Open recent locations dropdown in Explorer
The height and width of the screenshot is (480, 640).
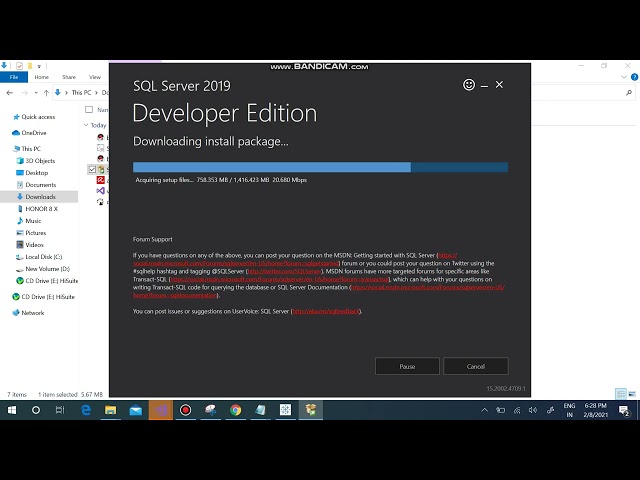point(36,93)
